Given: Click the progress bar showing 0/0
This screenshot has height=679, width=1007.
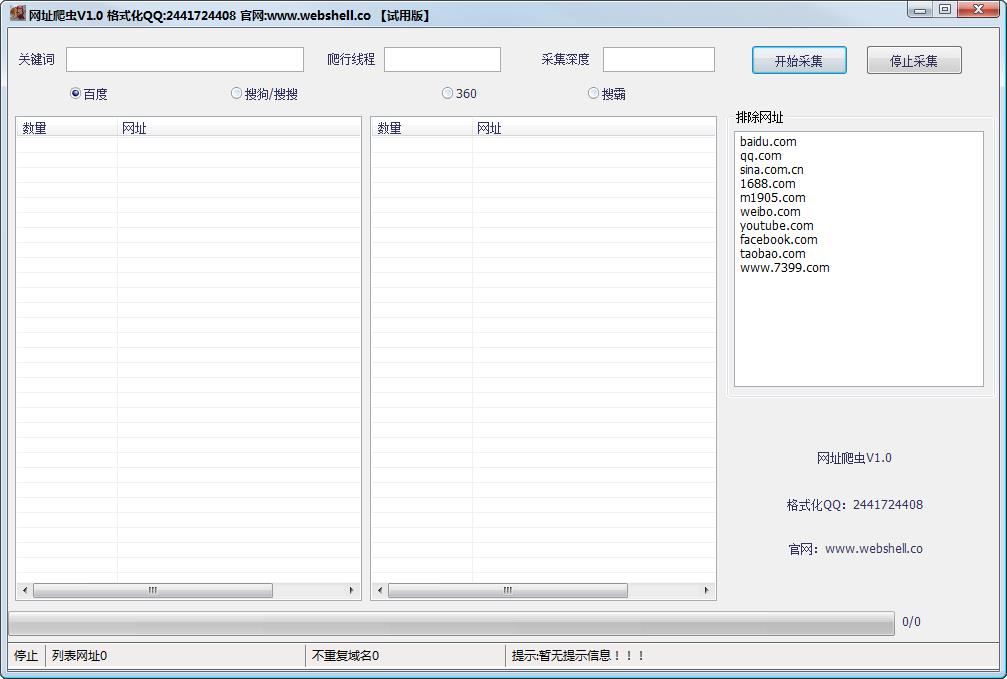Looking at the screenshot, I should tap(450, 623).
